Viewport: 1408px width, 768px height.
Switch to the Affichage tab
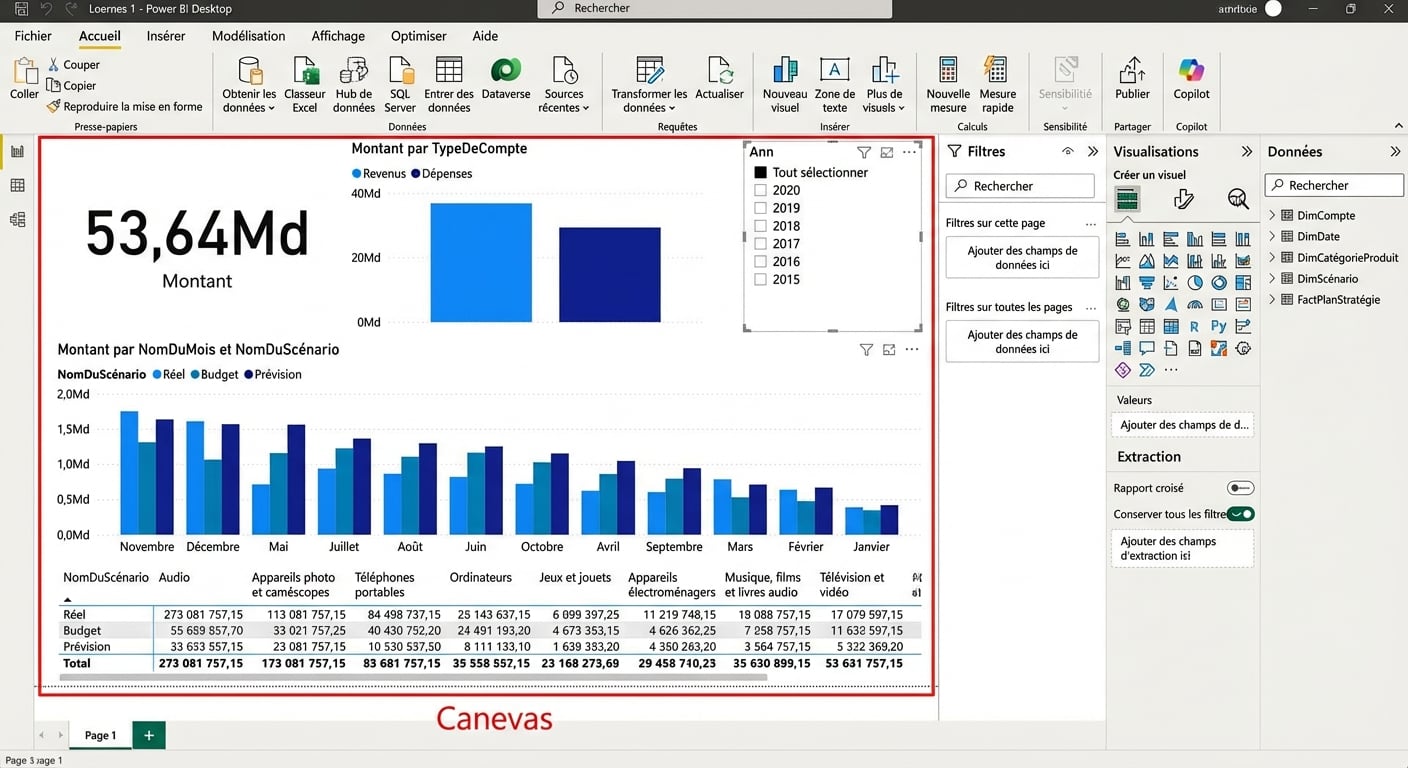(x=338, y=36)
